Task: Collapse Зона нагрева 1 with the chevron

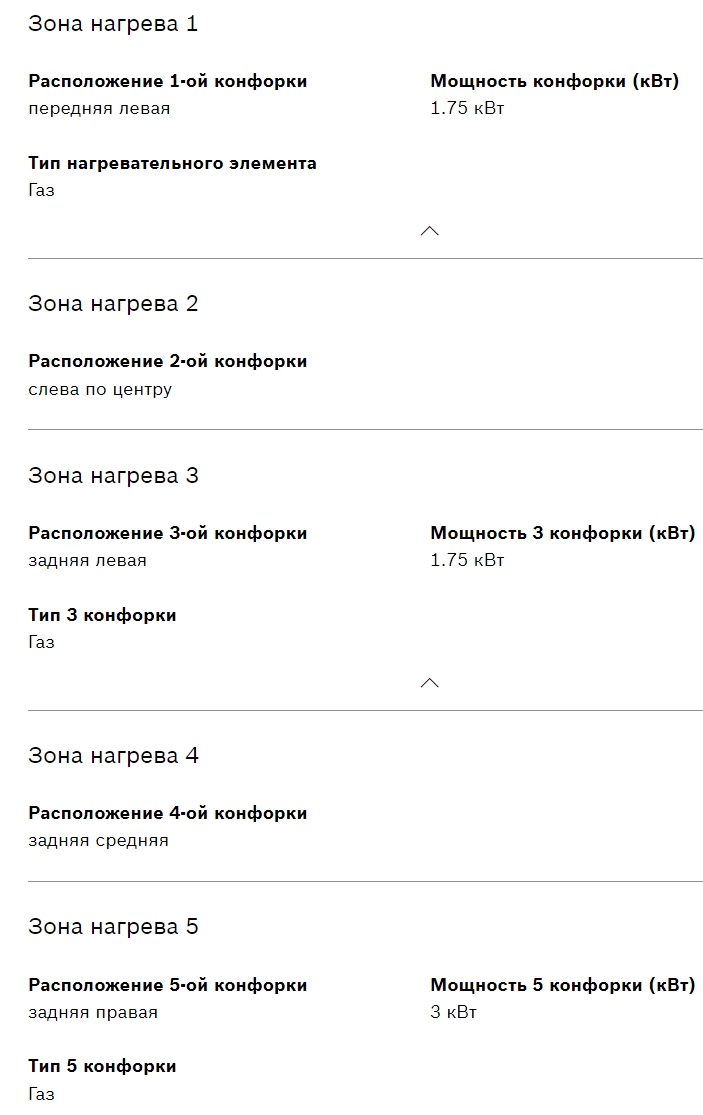Action: pos(430,231)
